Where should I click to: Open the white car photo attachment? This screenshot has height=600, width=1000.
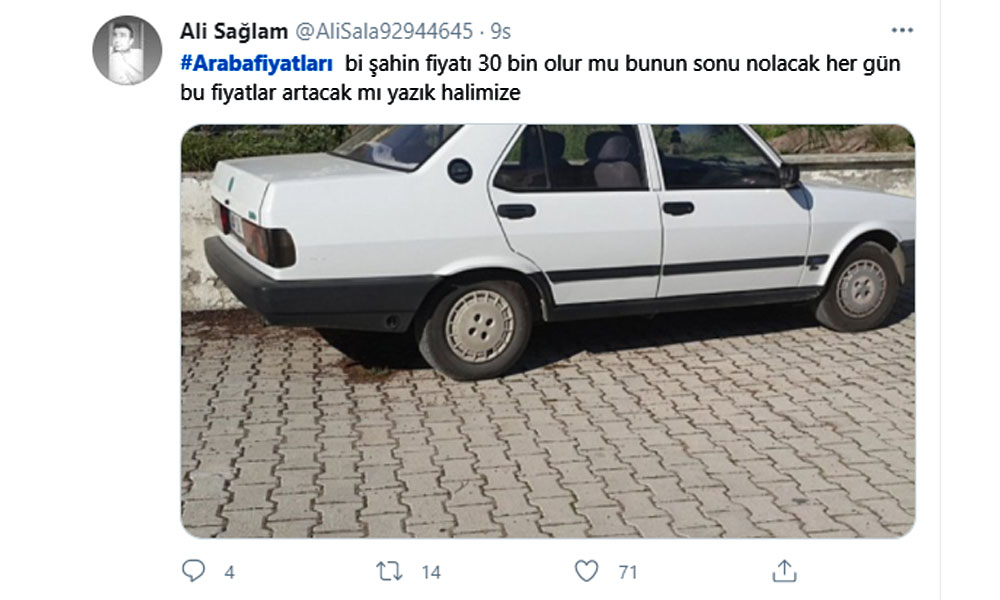point(548,331)
